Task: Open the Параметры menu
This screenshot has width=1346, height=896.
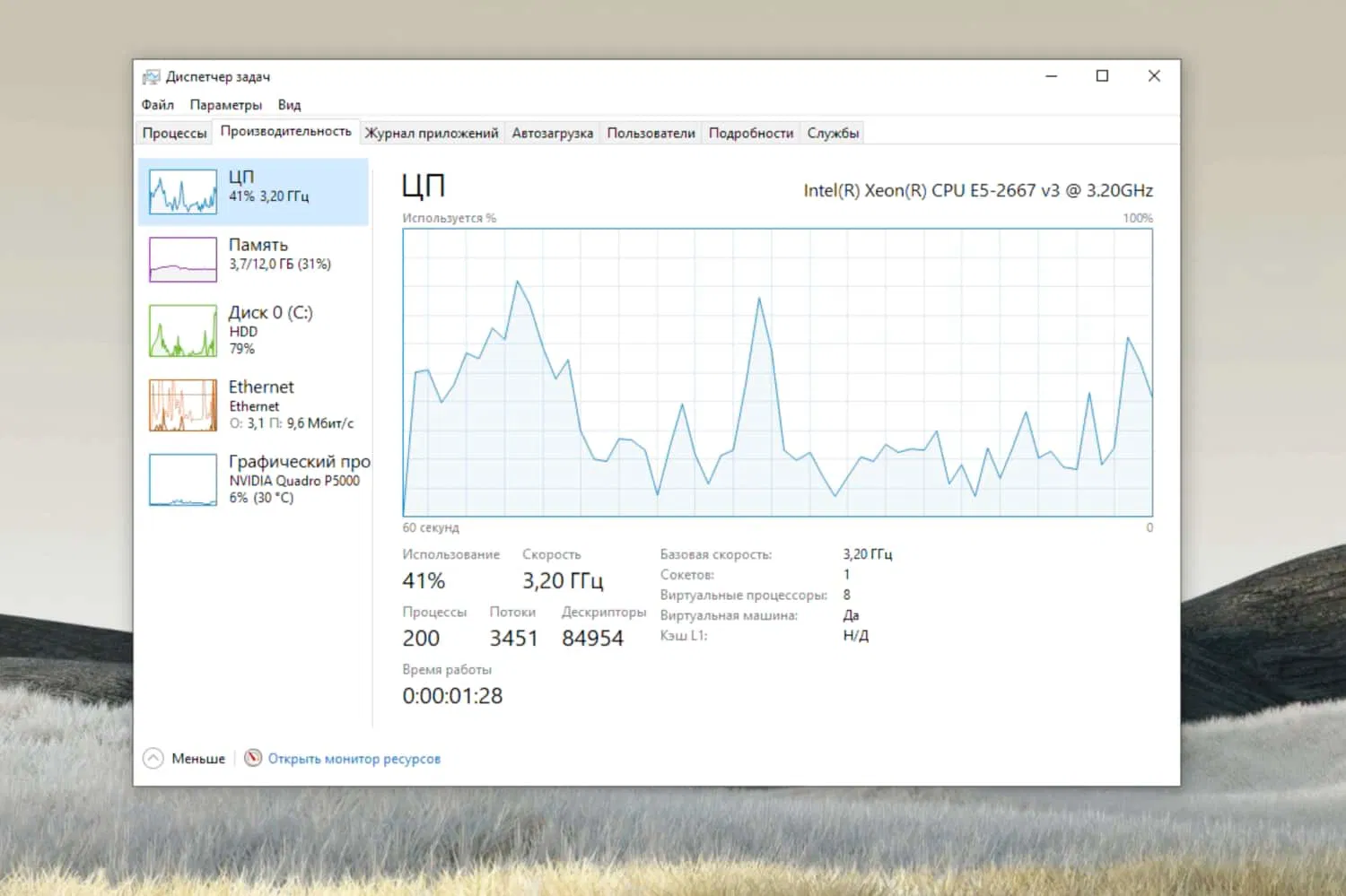Action: pos(226,105)
